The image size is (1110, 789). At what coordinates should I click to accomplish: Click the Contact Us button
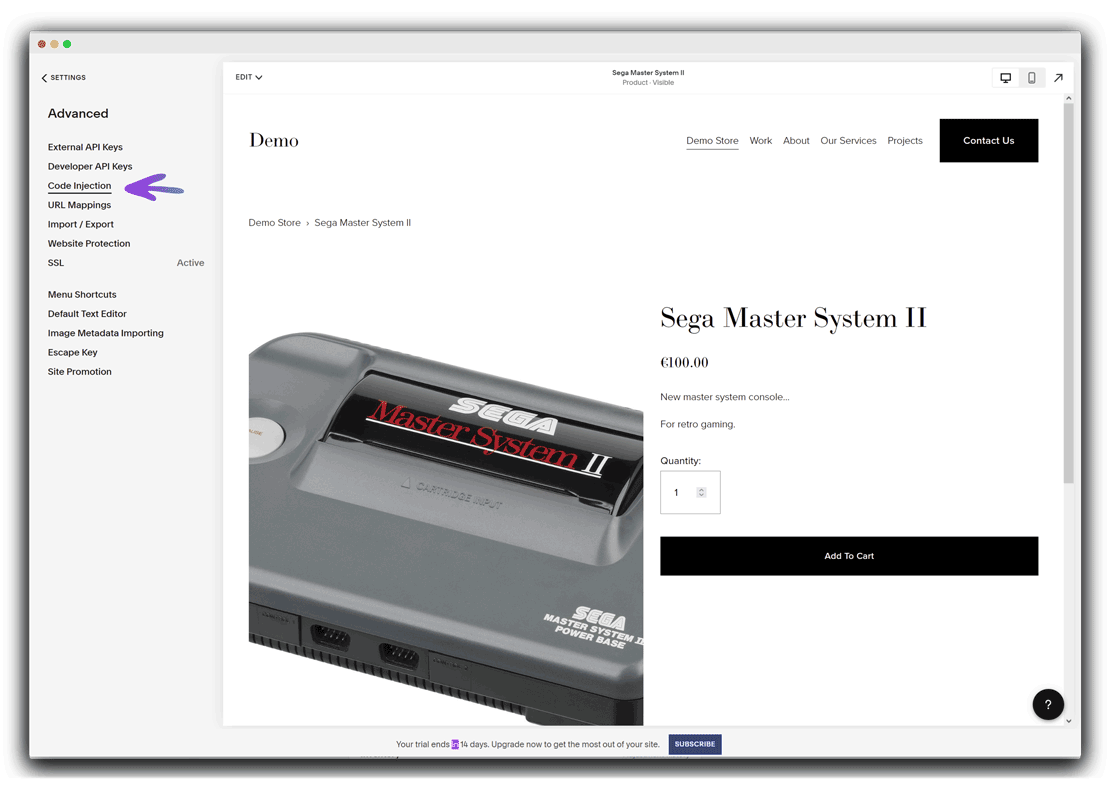coord(989,141)
